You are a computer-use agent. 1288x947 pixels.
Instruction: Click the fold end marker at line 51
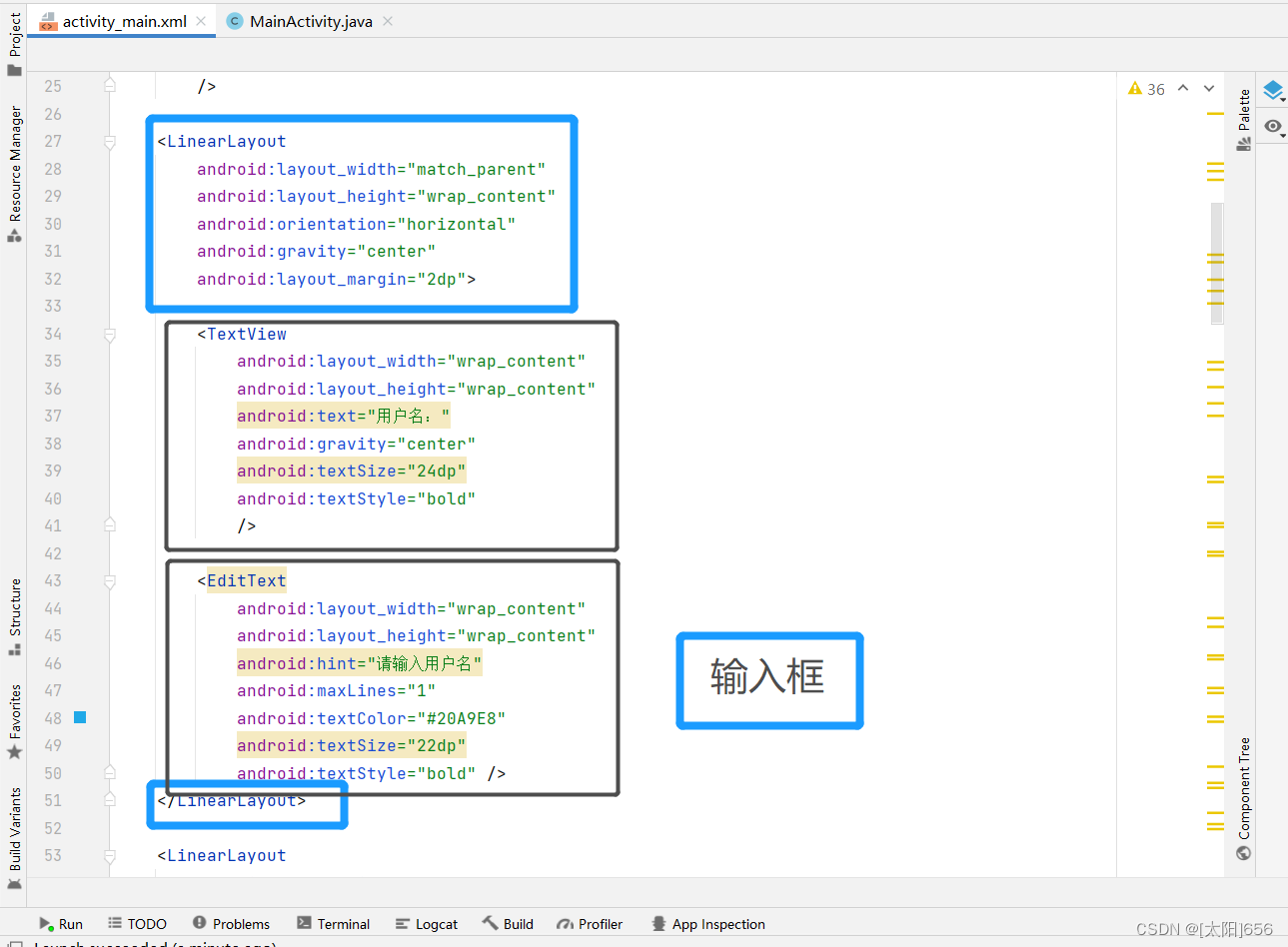coord(110,800)
